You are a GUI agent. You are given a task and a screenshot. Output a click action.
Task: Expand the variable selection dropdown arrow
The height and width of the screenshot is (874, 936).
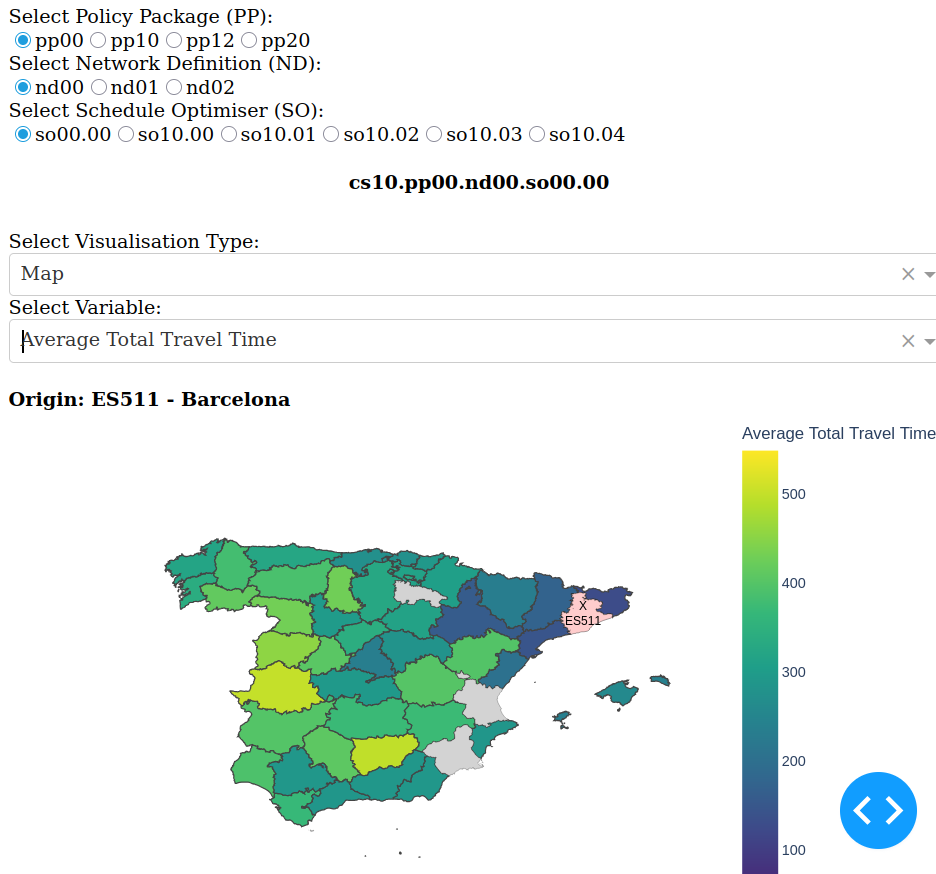pyautogui.click(x=929, y=341)
